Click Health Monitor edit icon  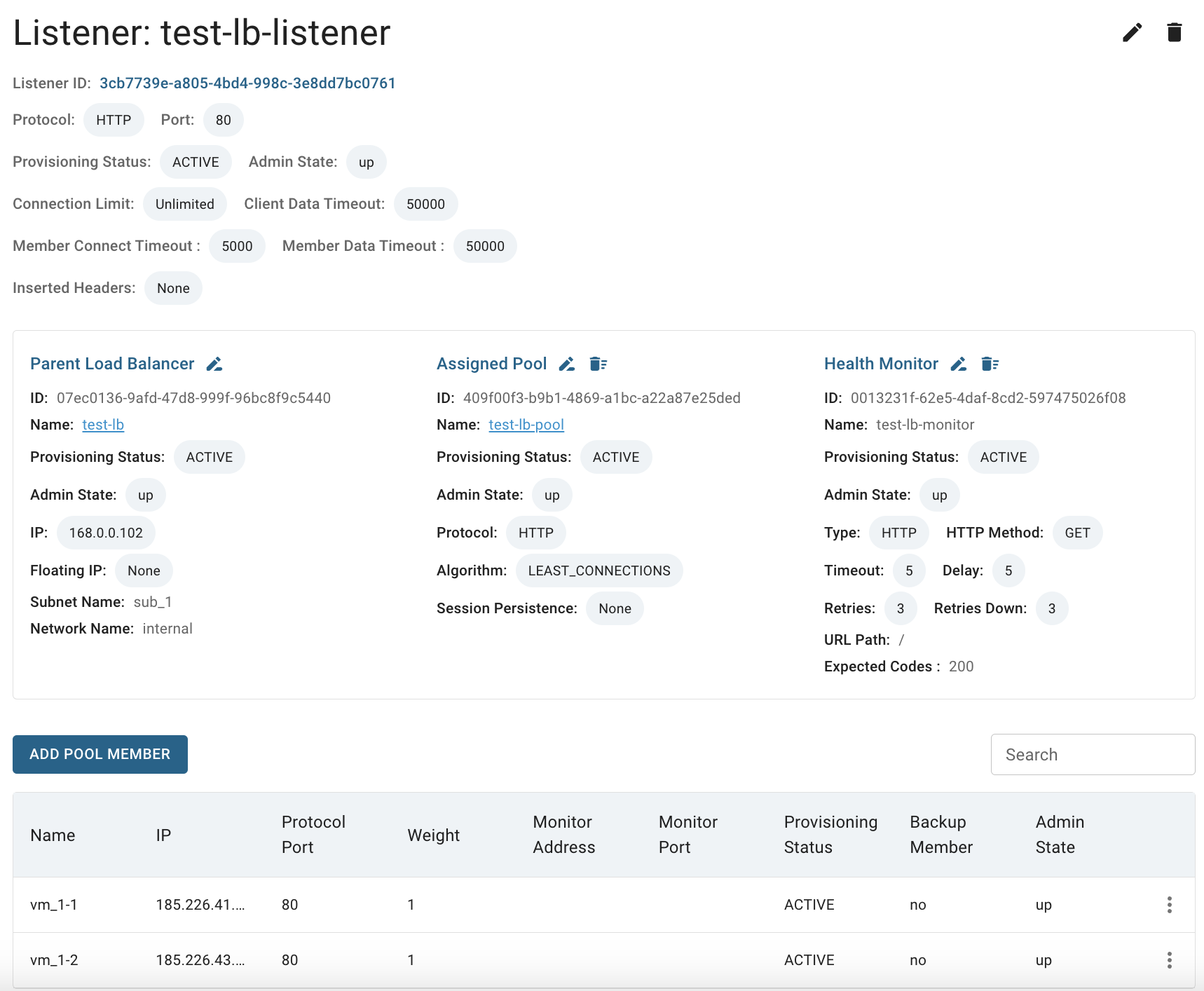pos(959,364)
